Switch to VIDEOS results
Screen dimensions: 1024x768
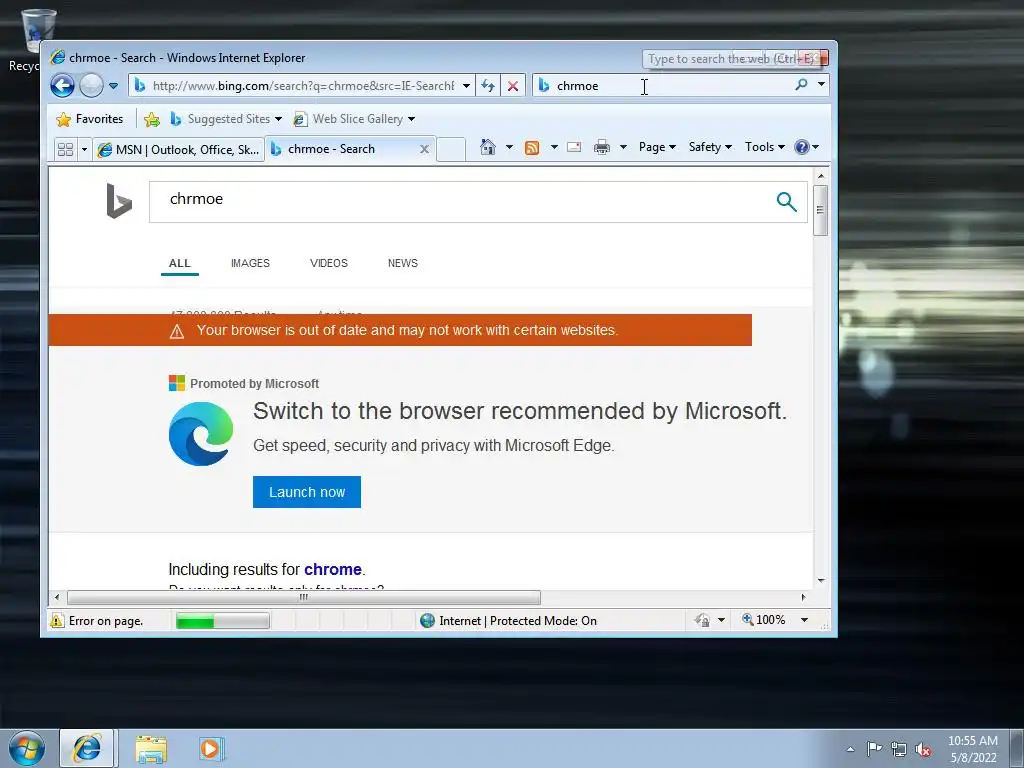point(328,263)
